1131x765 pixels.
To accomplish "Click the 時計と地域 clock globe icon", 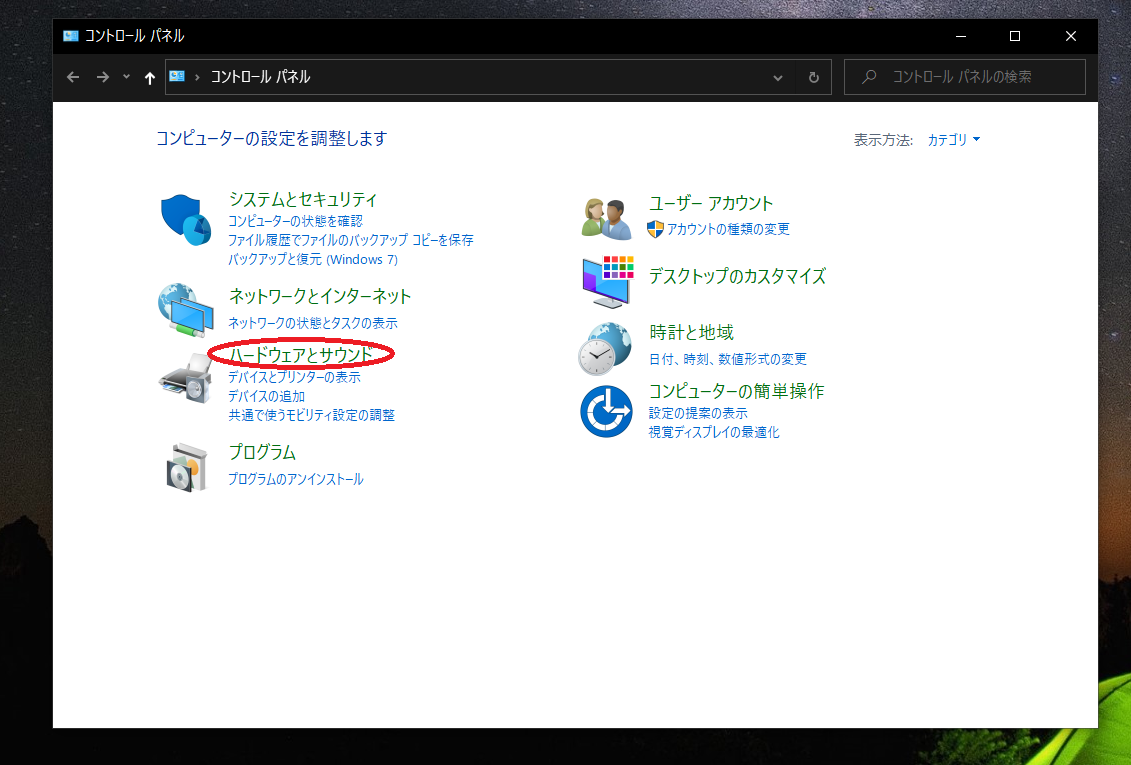I will tap(606, 349).
